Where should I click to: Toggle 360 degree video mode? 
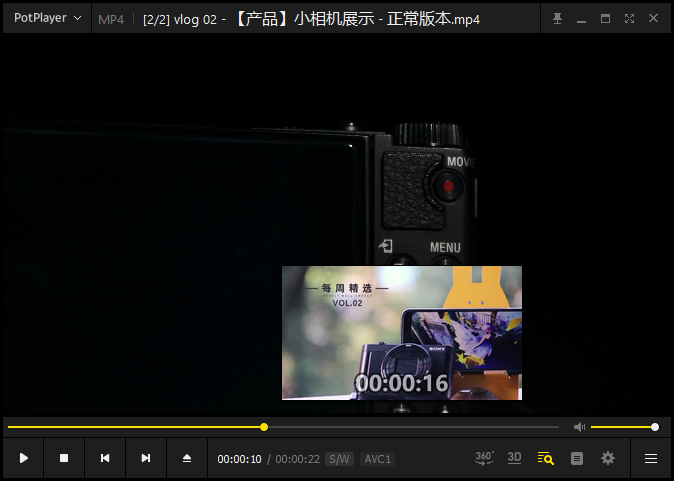484,458
